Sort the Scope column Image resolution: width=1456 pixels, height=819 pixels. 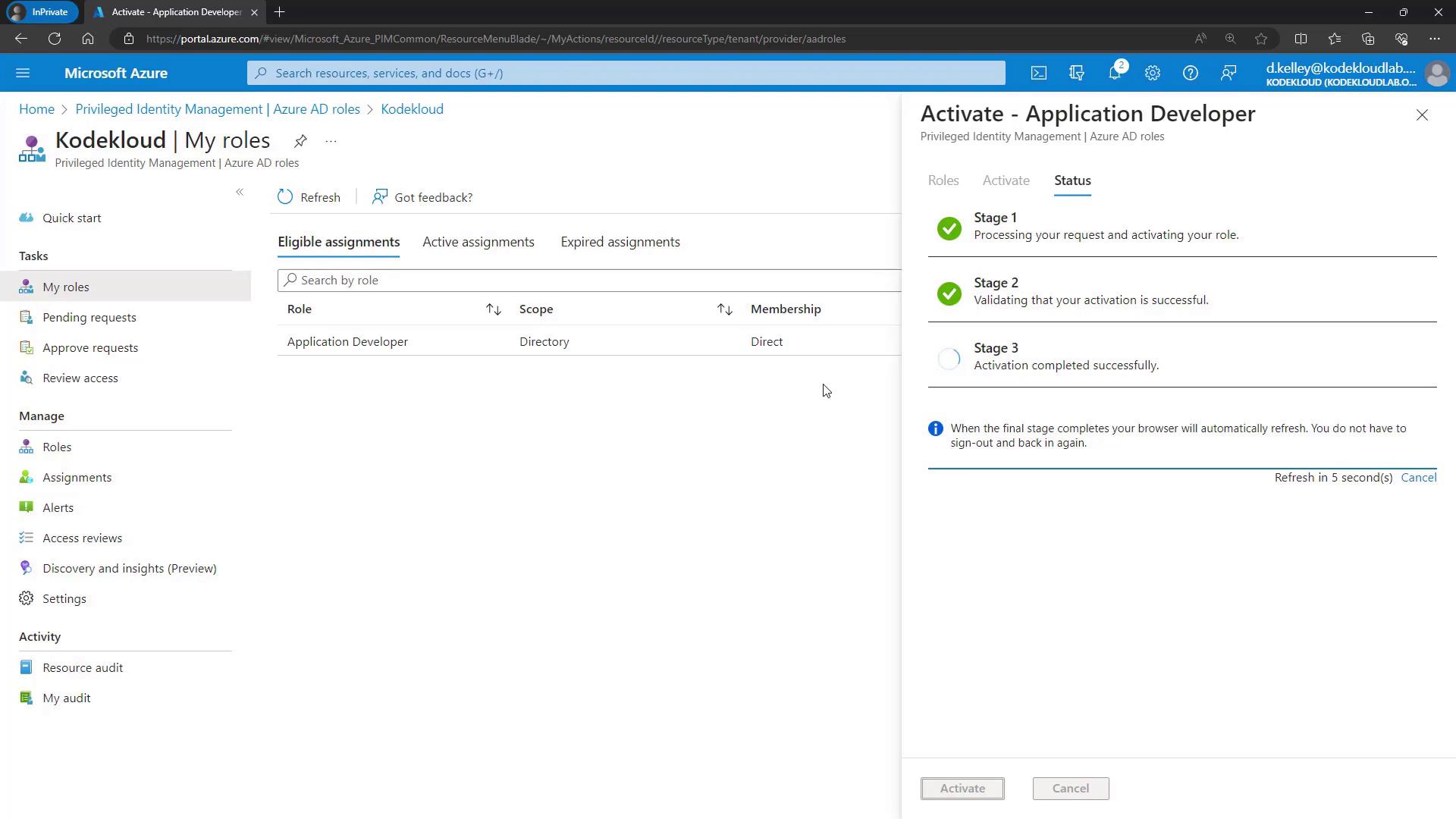click(x=724, y=309)
